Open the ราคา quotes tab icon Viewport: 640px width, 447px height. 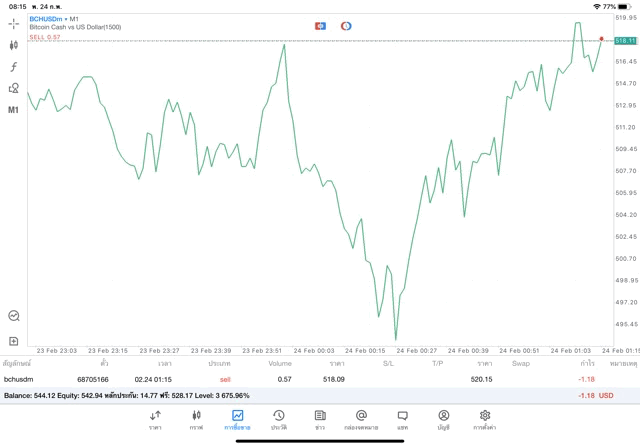(155, 419)
